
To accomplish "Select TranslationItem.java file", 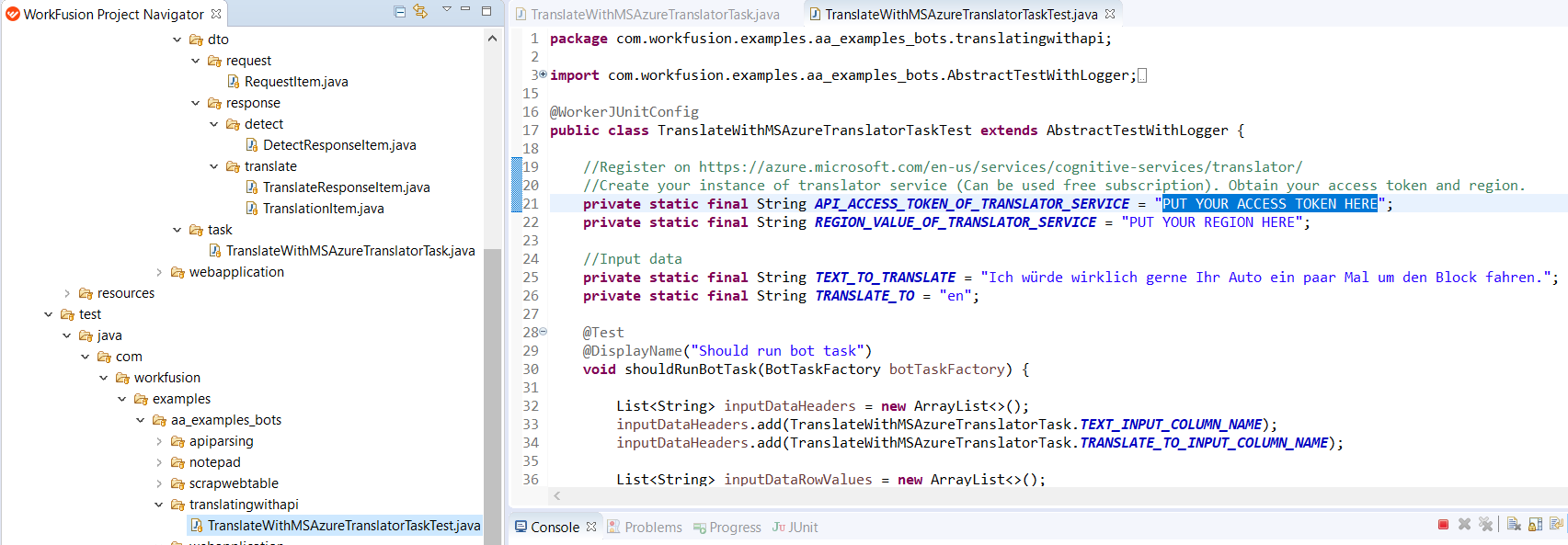I will point(323,209).
